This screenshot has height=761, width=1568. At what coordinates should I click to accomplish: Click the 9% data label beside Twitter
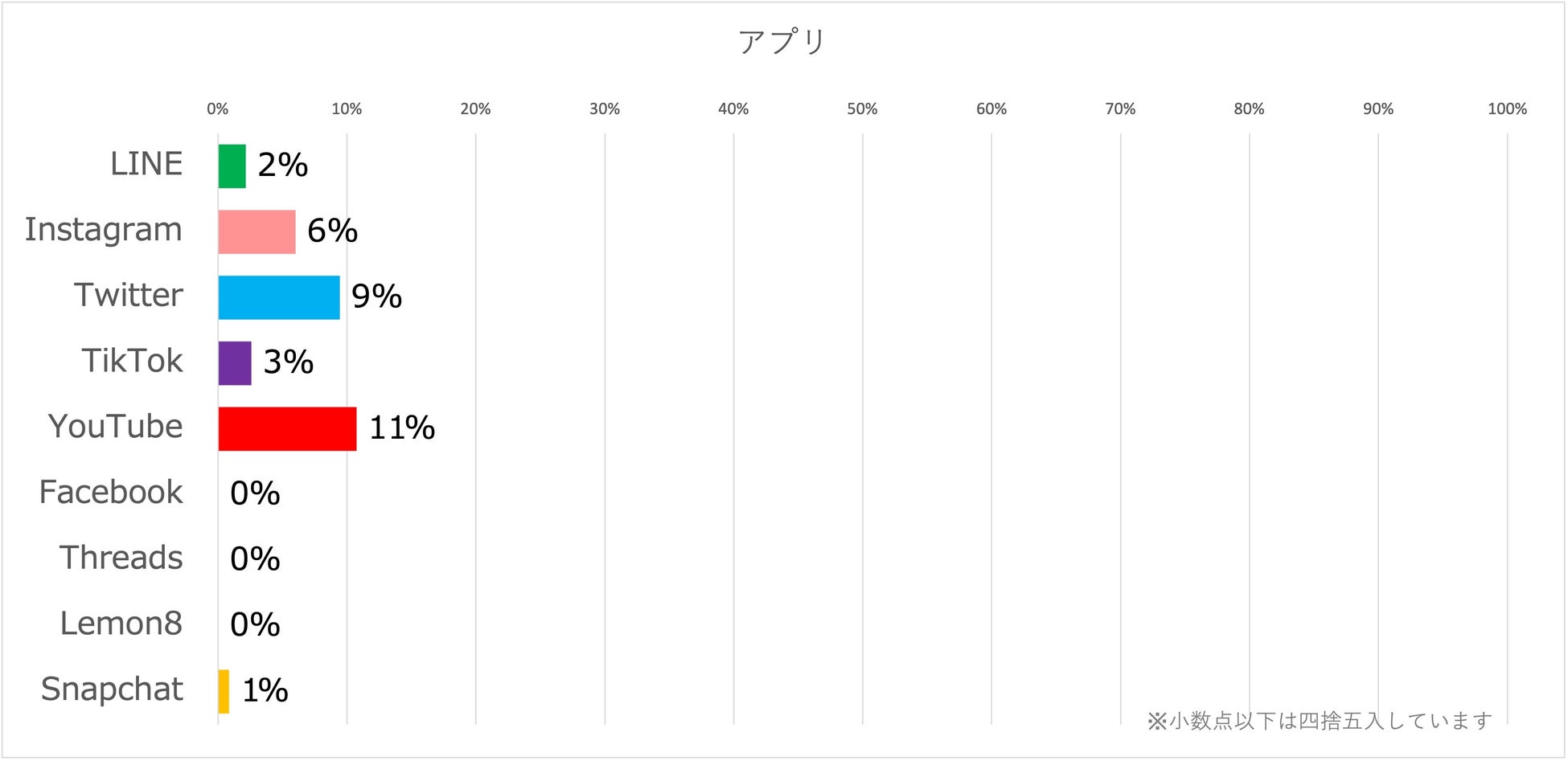[376, 297]
